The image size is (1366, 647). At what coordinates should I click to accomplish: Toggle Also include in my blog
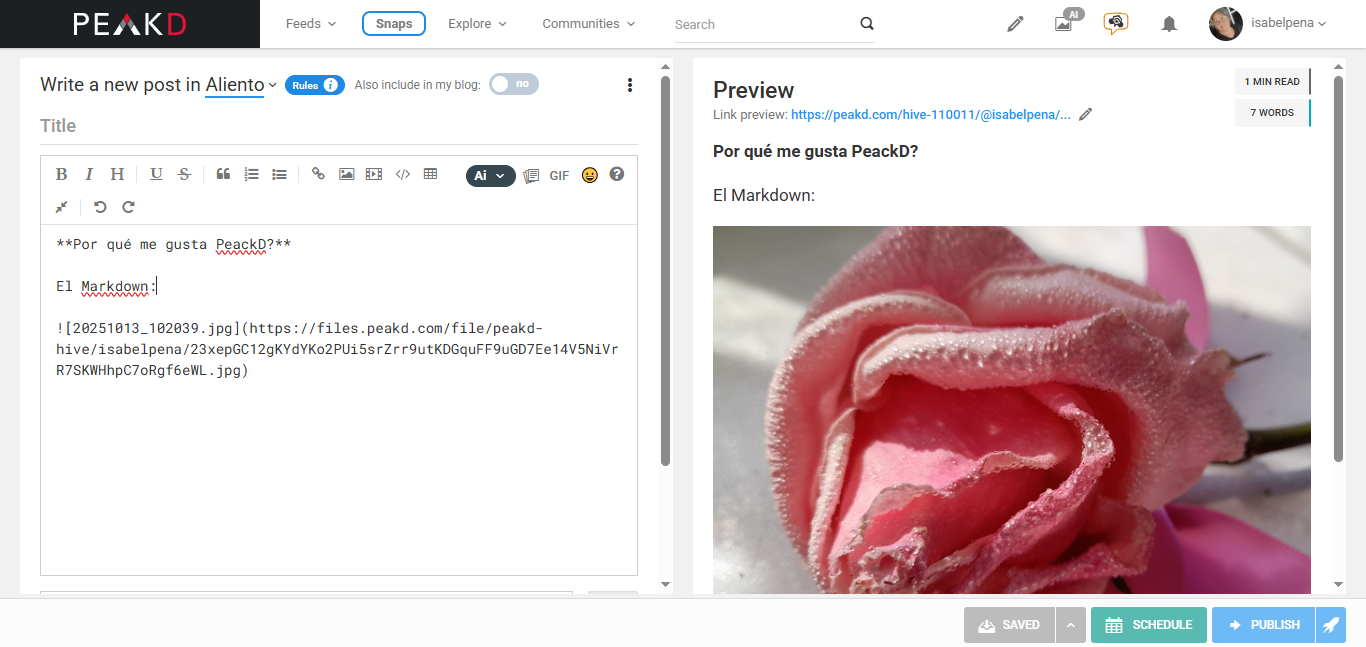[514, 84]
